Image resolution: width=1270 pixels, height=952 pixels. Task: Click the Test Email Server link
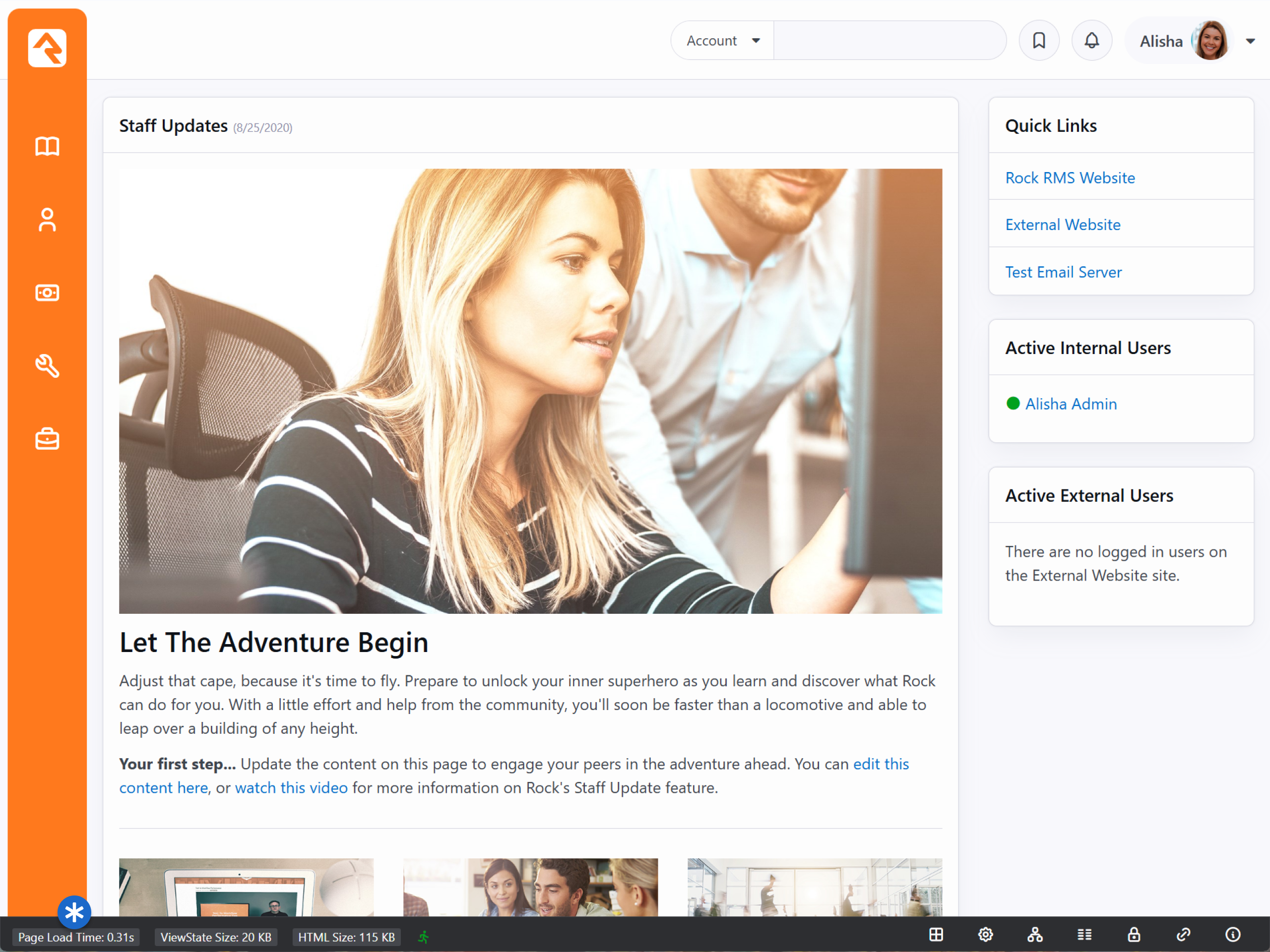[x=1063, y=272]
